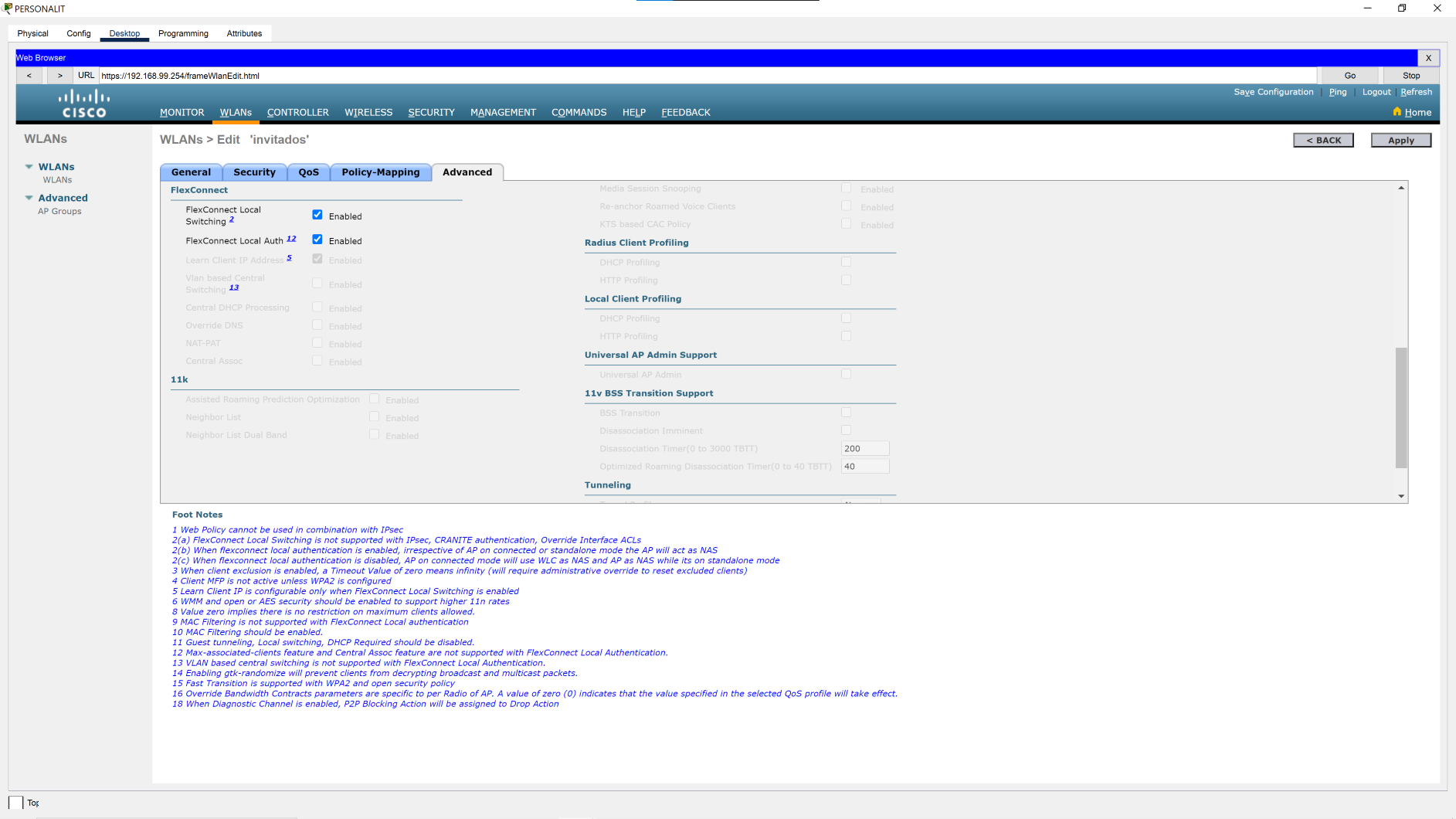Click the scrollbar up arrow on settings panel
This screenshot has height=819, width=1456.
pyautogui.click(x=1400, y=186)
